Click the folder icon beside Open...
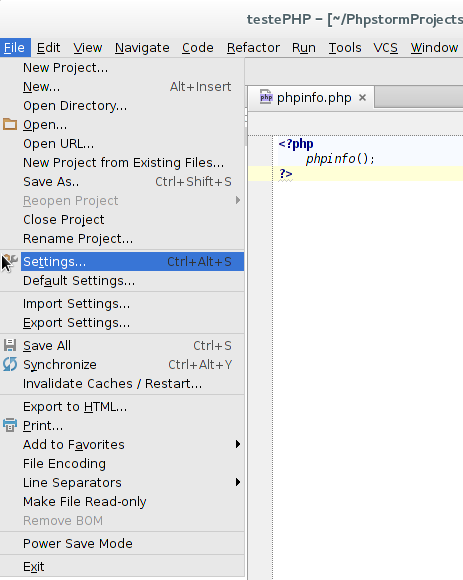 pyautogui.click(x=10, y=124)
